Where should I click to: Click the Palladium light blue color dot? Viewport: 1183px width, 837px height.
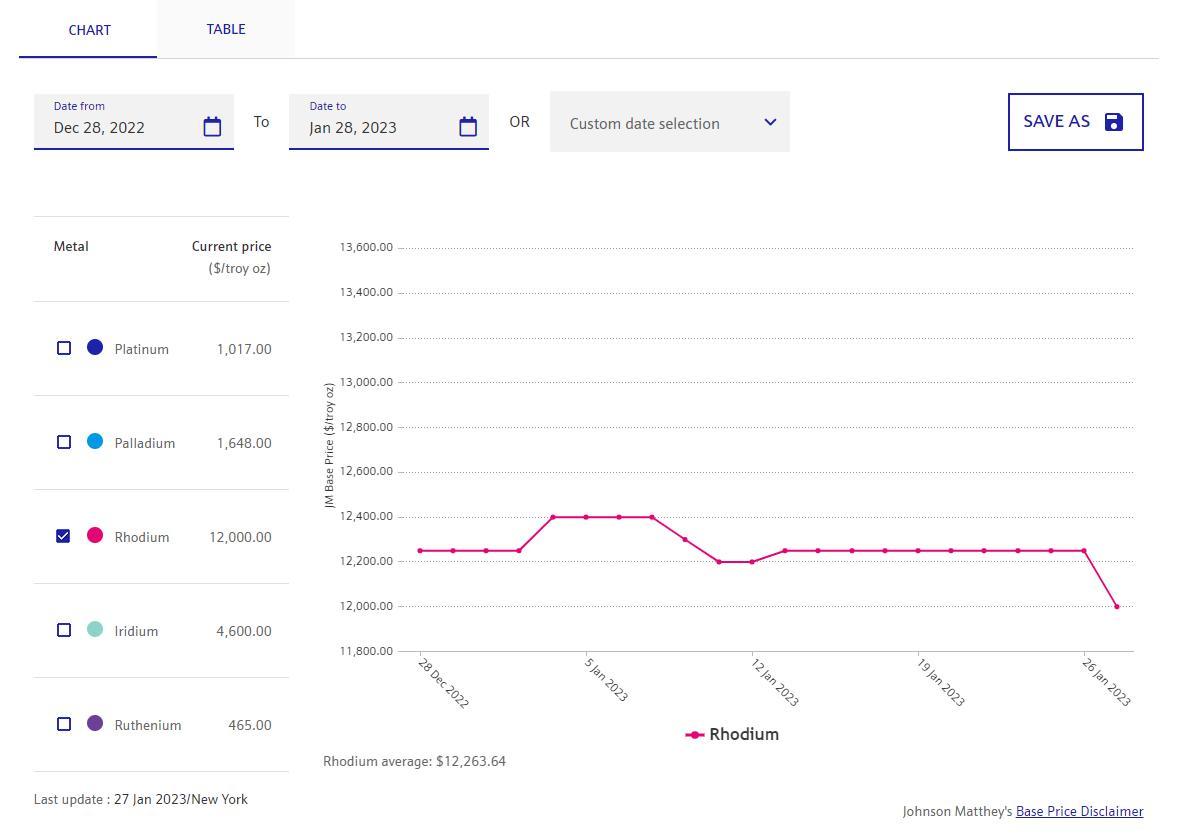[95, 441]
